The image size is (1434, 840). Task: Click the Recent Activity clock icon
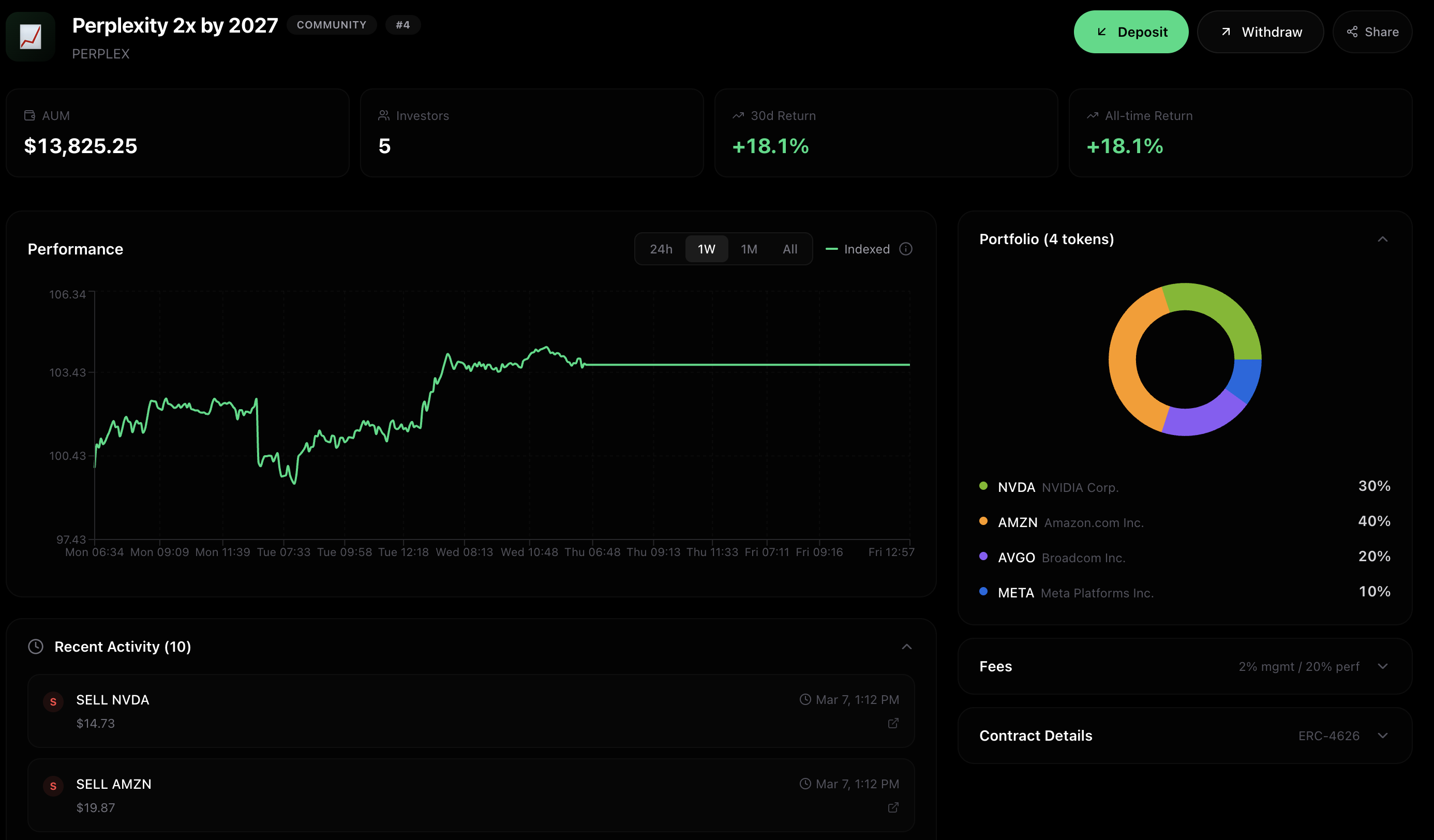36,647
